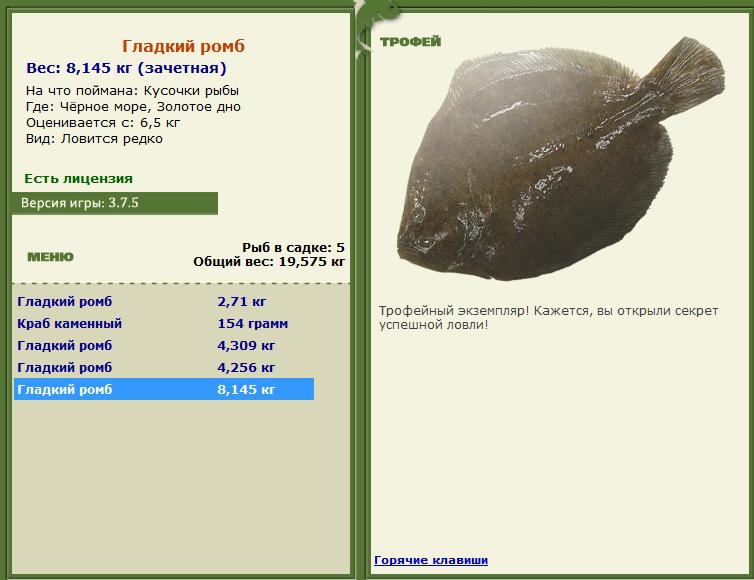Select Гладкий ромб 4,256 кг row
The image size is (754, 580).
[x=163, y=367]
